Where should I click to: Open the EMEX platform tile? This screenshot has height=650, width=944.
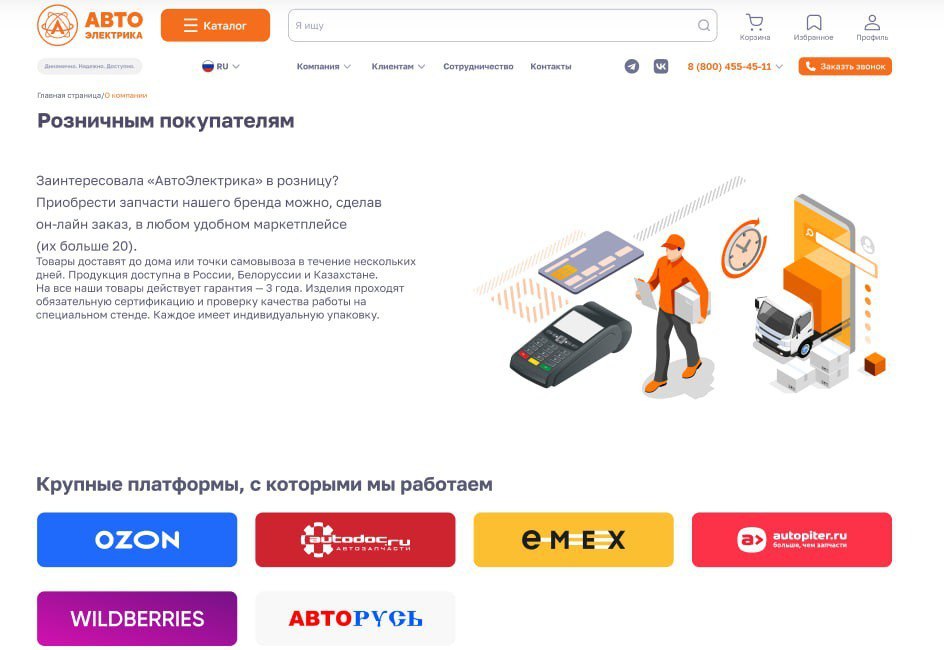tap(573, 539)
